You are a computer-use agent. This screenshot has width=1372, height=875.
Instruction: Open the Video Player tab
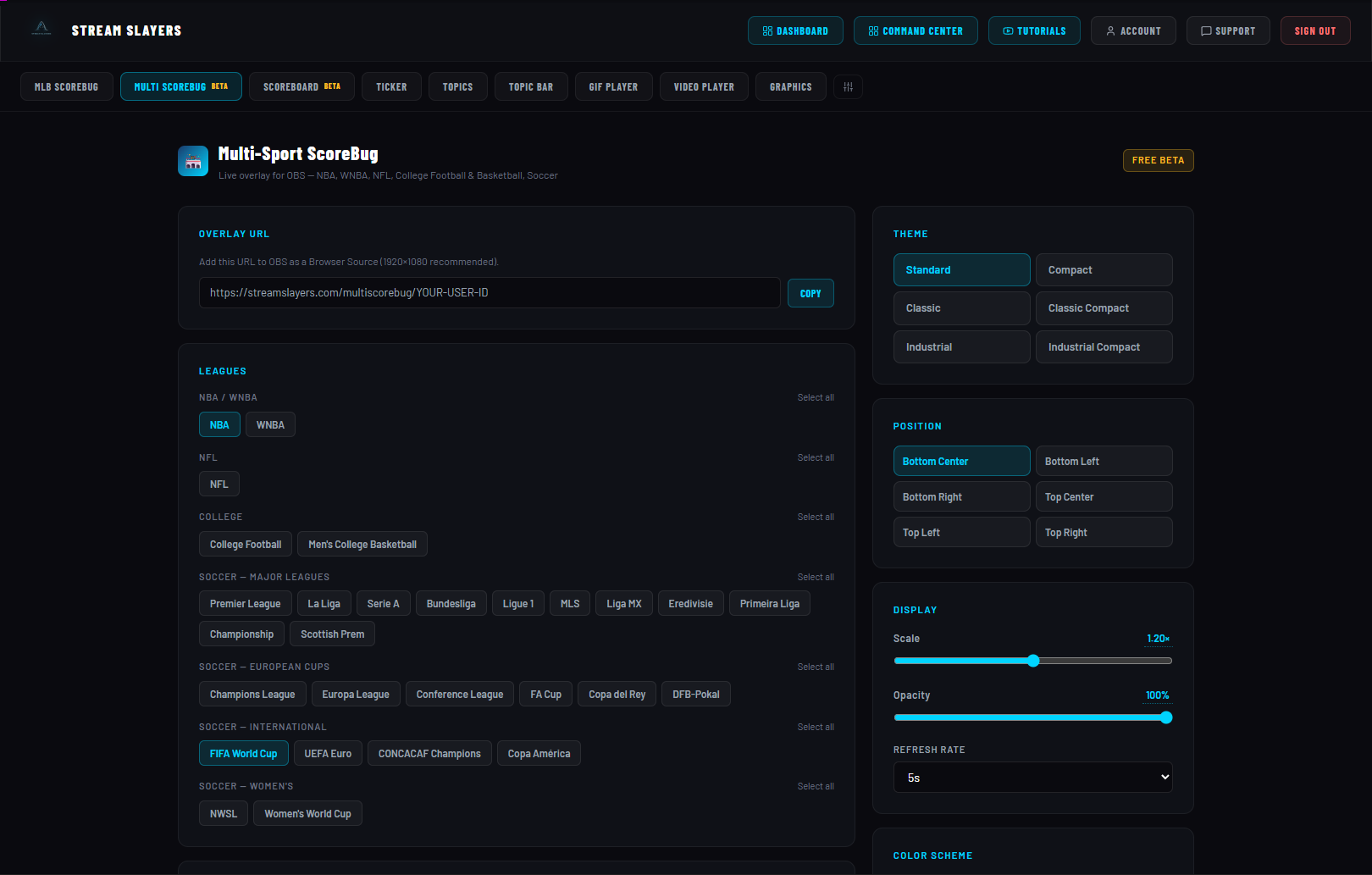pyautogui.click(x=704, y=86)
